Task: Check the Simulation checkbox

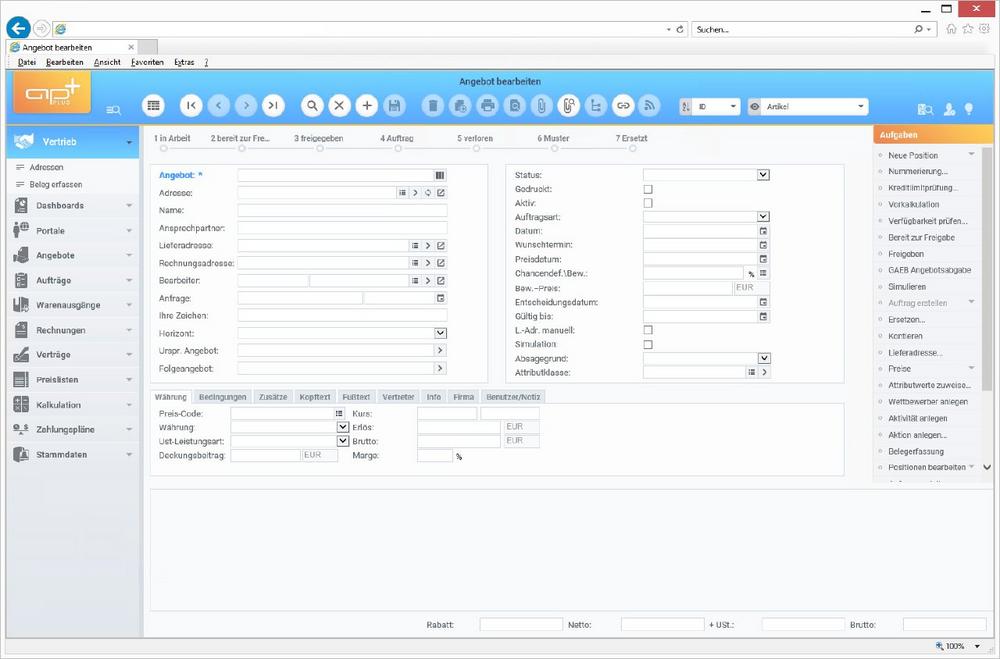Action: click(x=648, y=344)
